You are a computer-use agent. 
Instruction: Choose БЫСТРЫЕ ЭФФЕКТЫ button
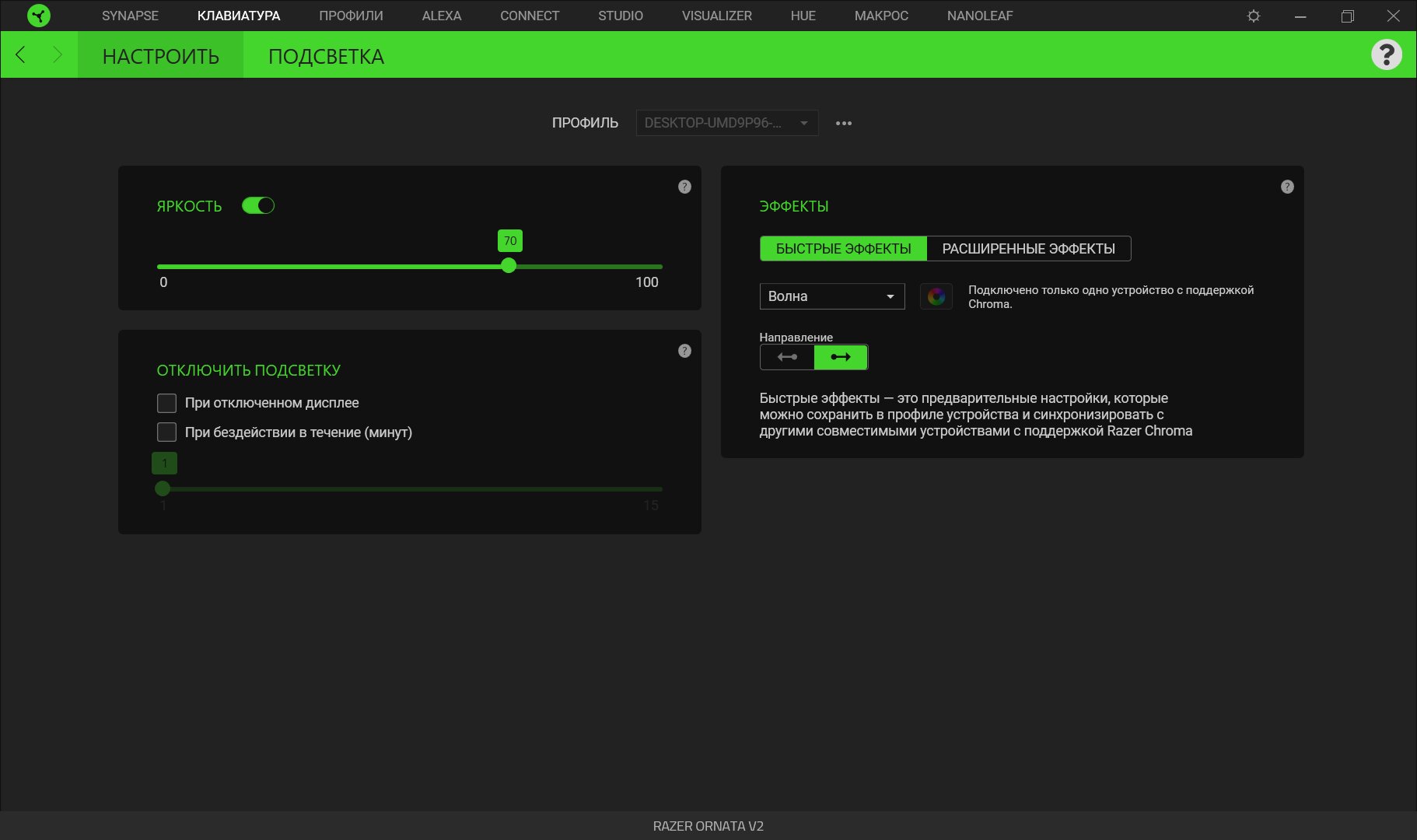pos(844,249)
